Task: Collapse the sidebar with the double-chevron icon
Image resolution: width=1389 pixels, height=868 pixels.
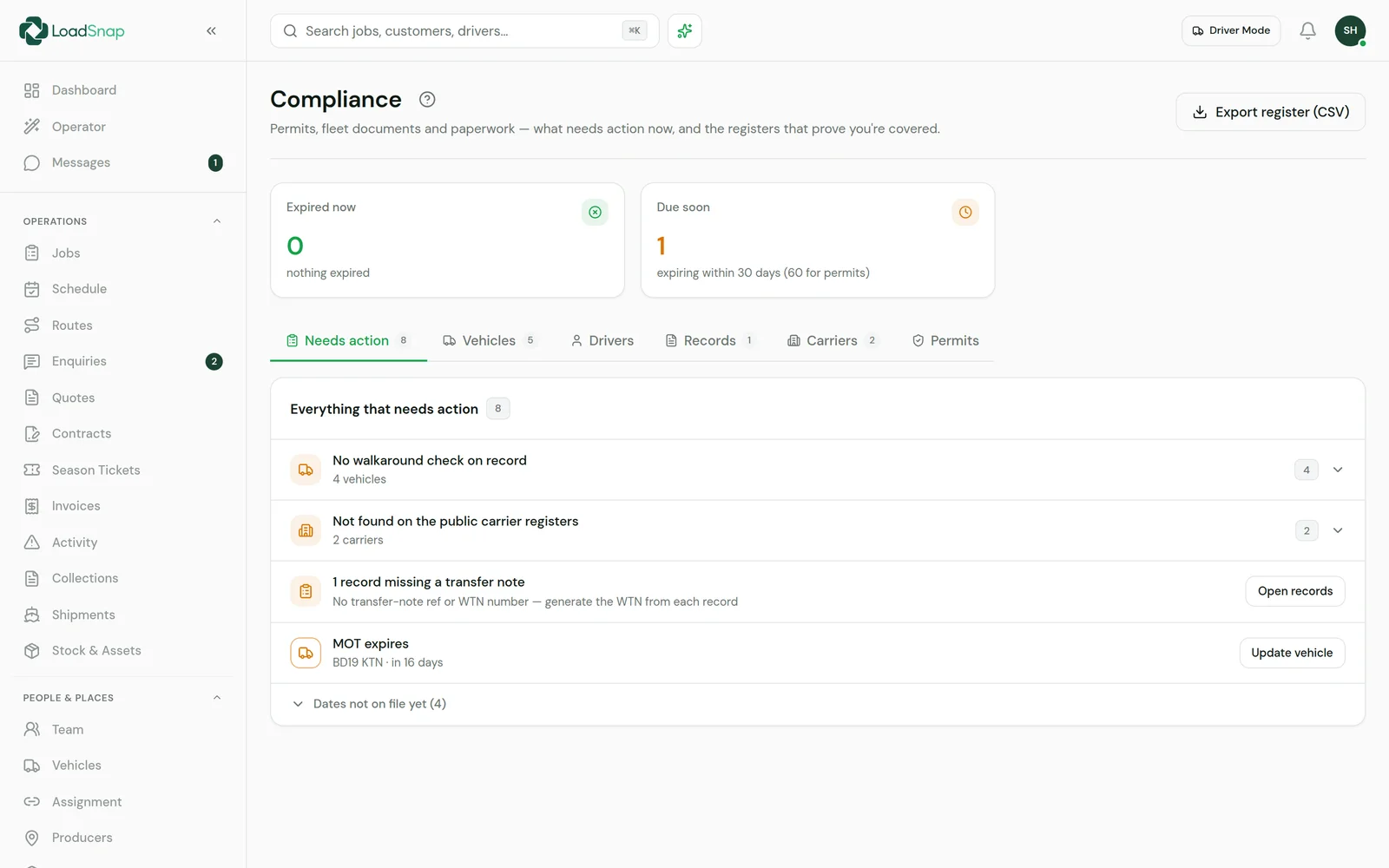Action: 211,30
